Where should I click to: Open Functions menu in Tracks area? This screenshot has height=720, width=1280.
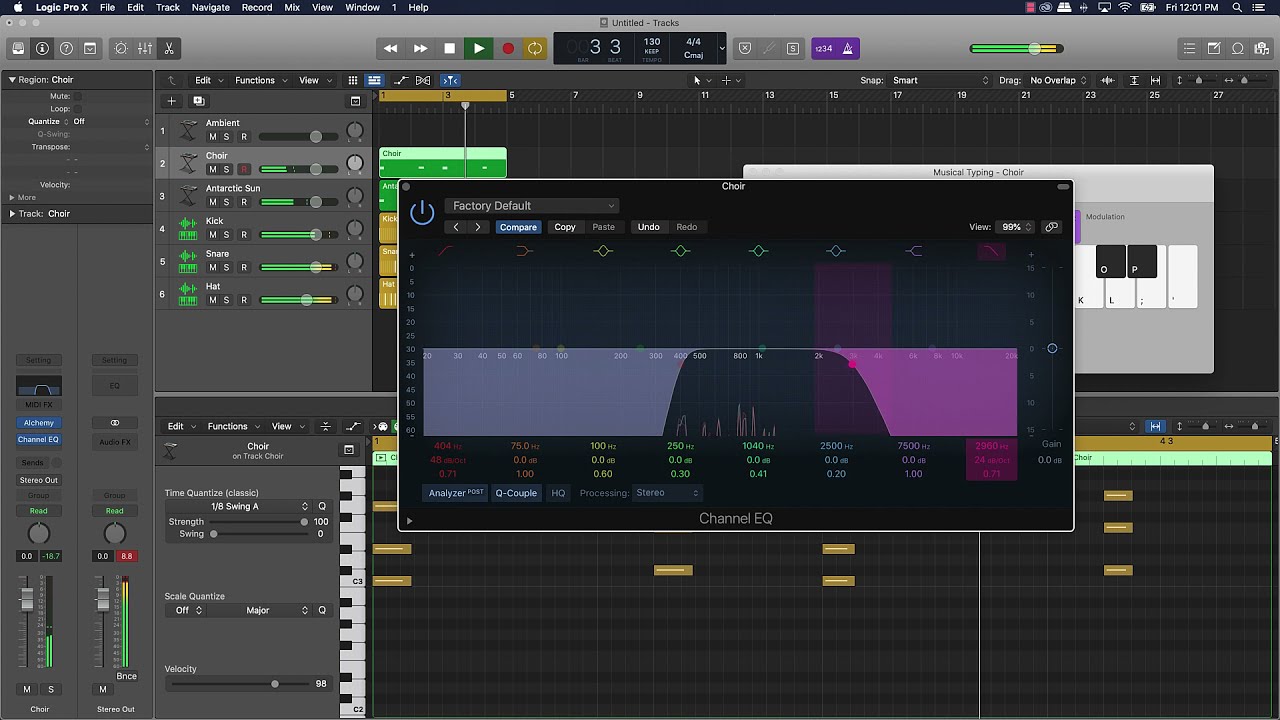point(260,80)
